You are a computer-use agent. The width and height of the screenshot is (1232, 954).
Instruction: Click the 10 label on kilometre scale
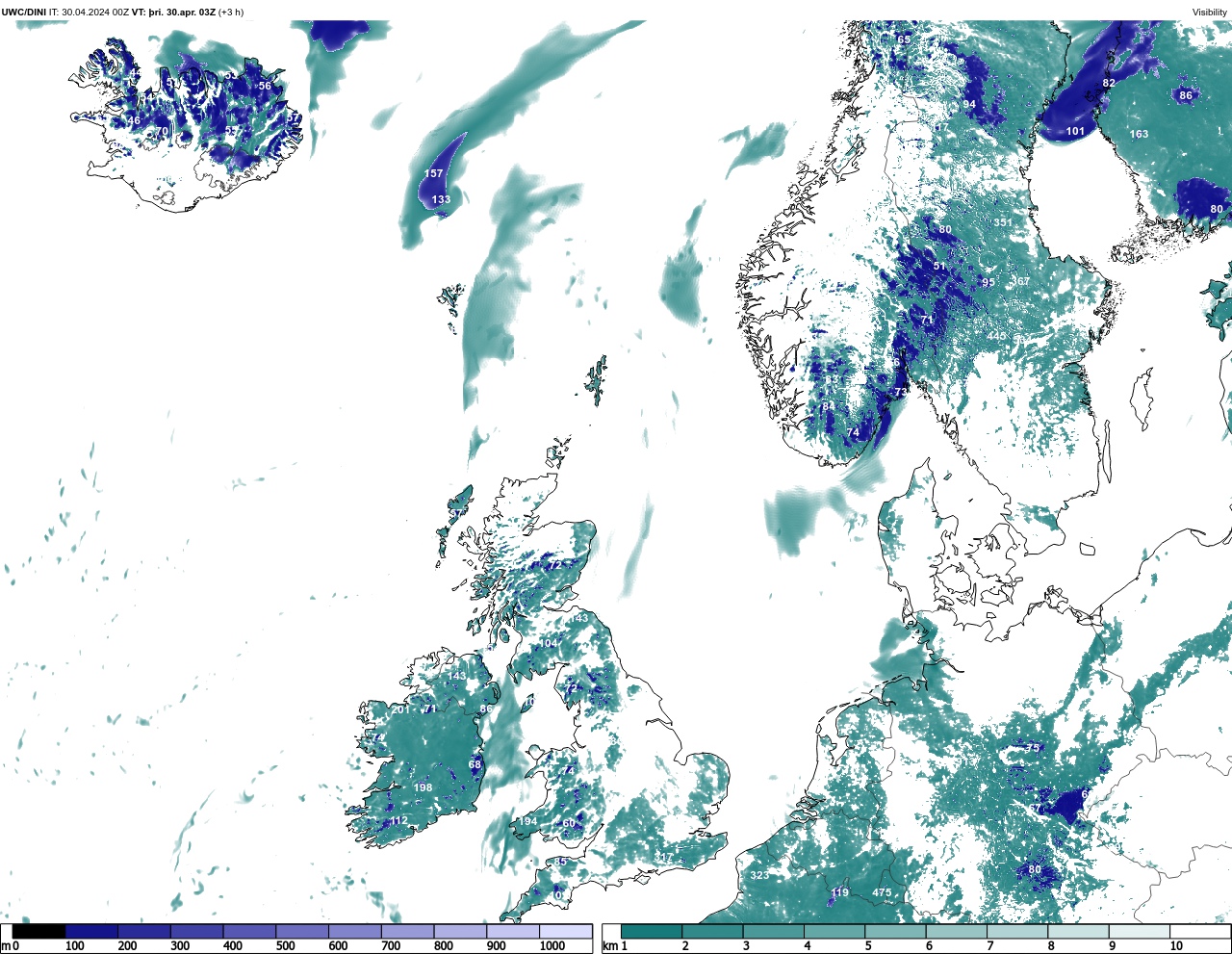point(1176,946)
